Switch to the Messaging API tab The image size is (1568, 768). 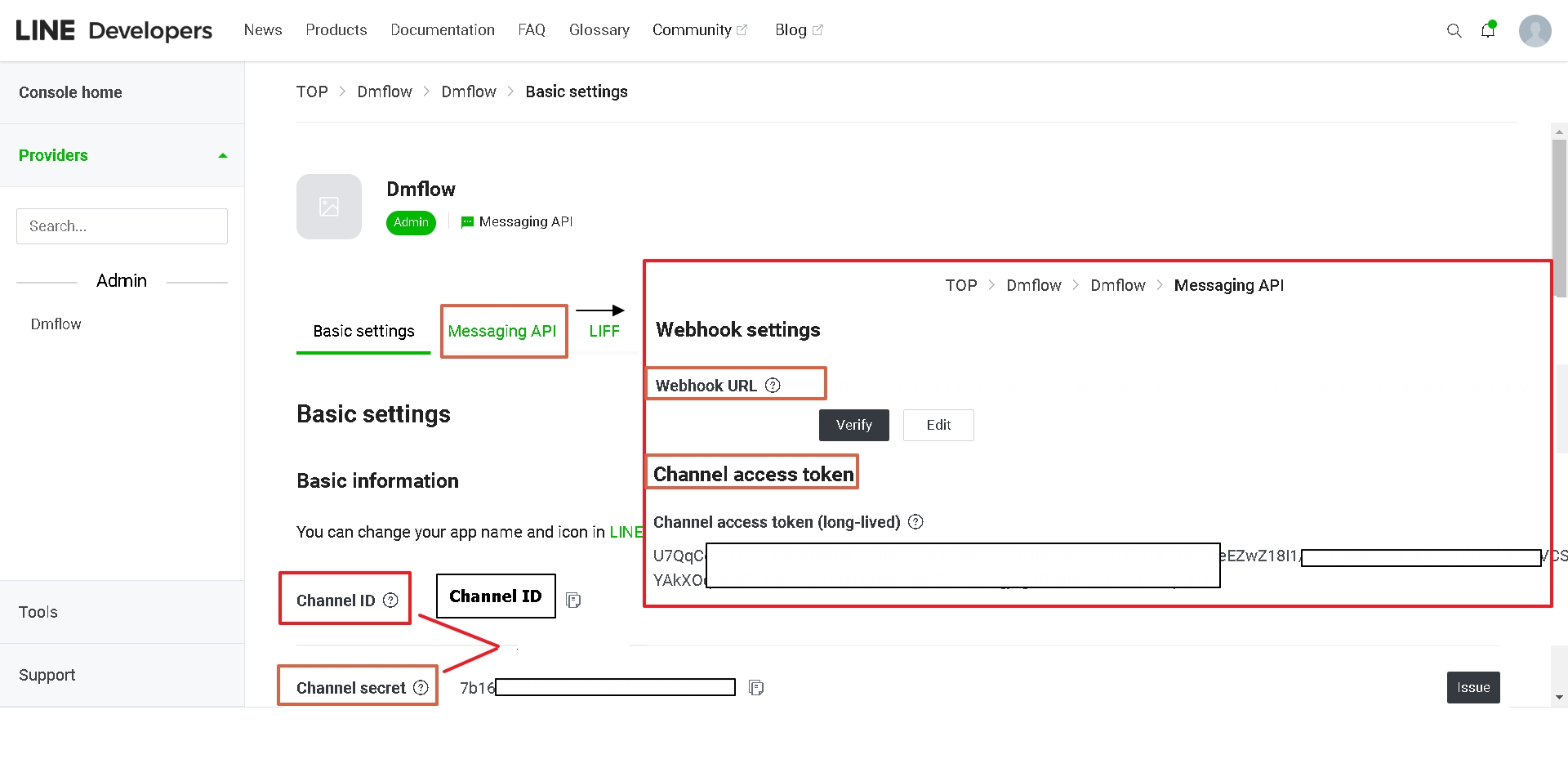[502, 331]
